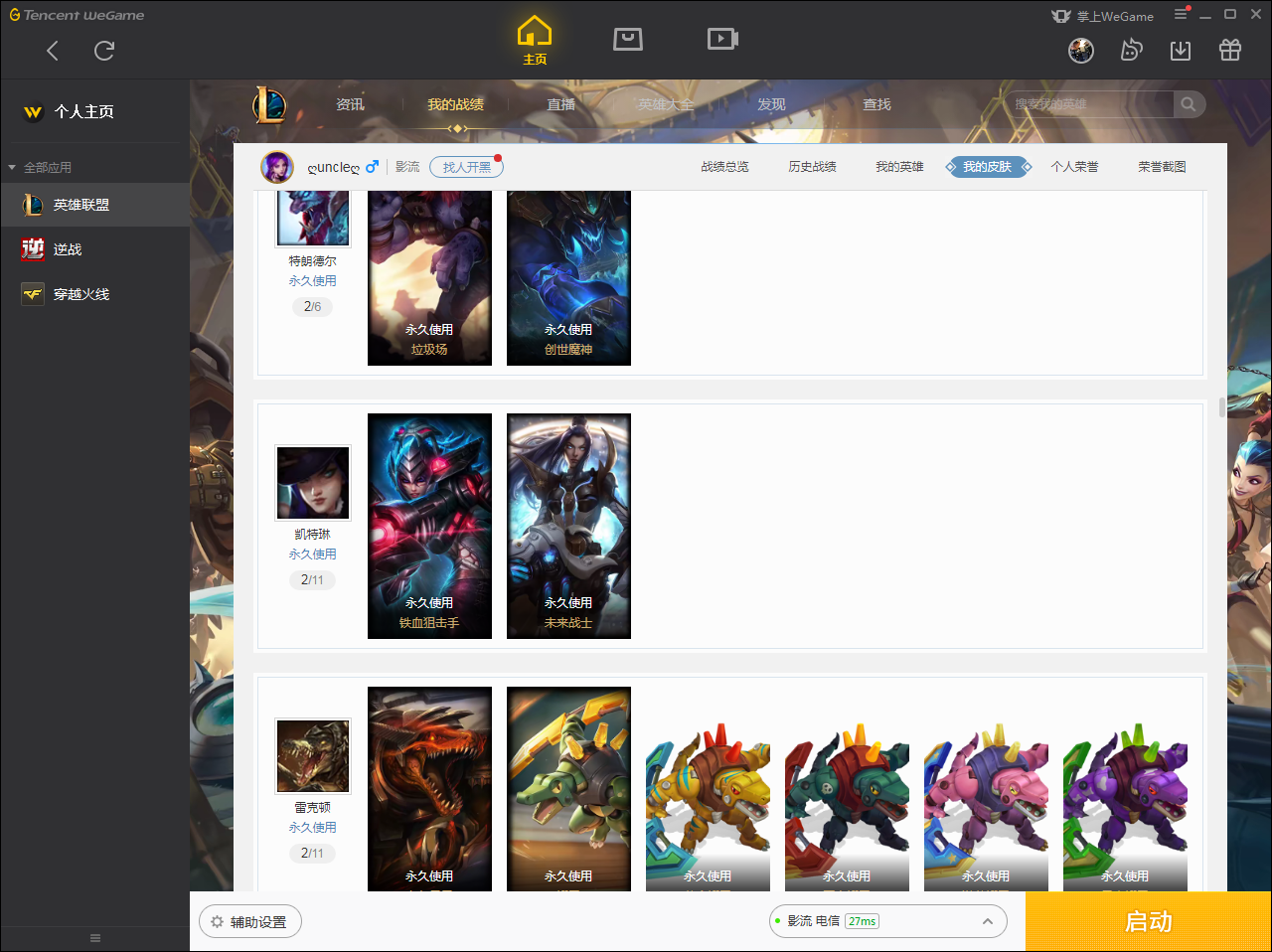This screenshot has height=952, width=1272.
Task: Open the video live icon
Action: [x=722, y=39]
